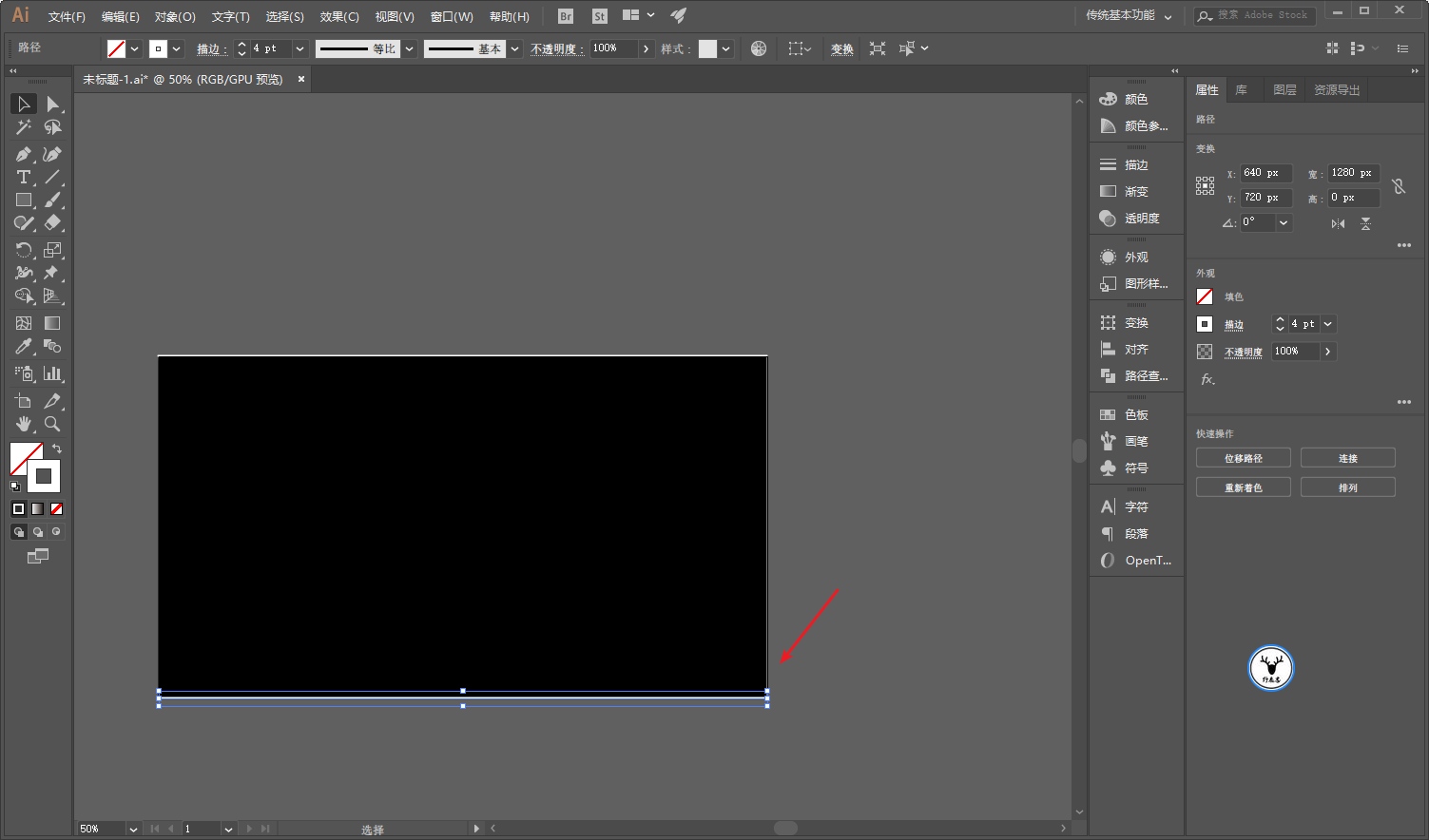This screenshot has width=1429, height=840.
Task: Select the Pen tool
Action: pos(24,154)
